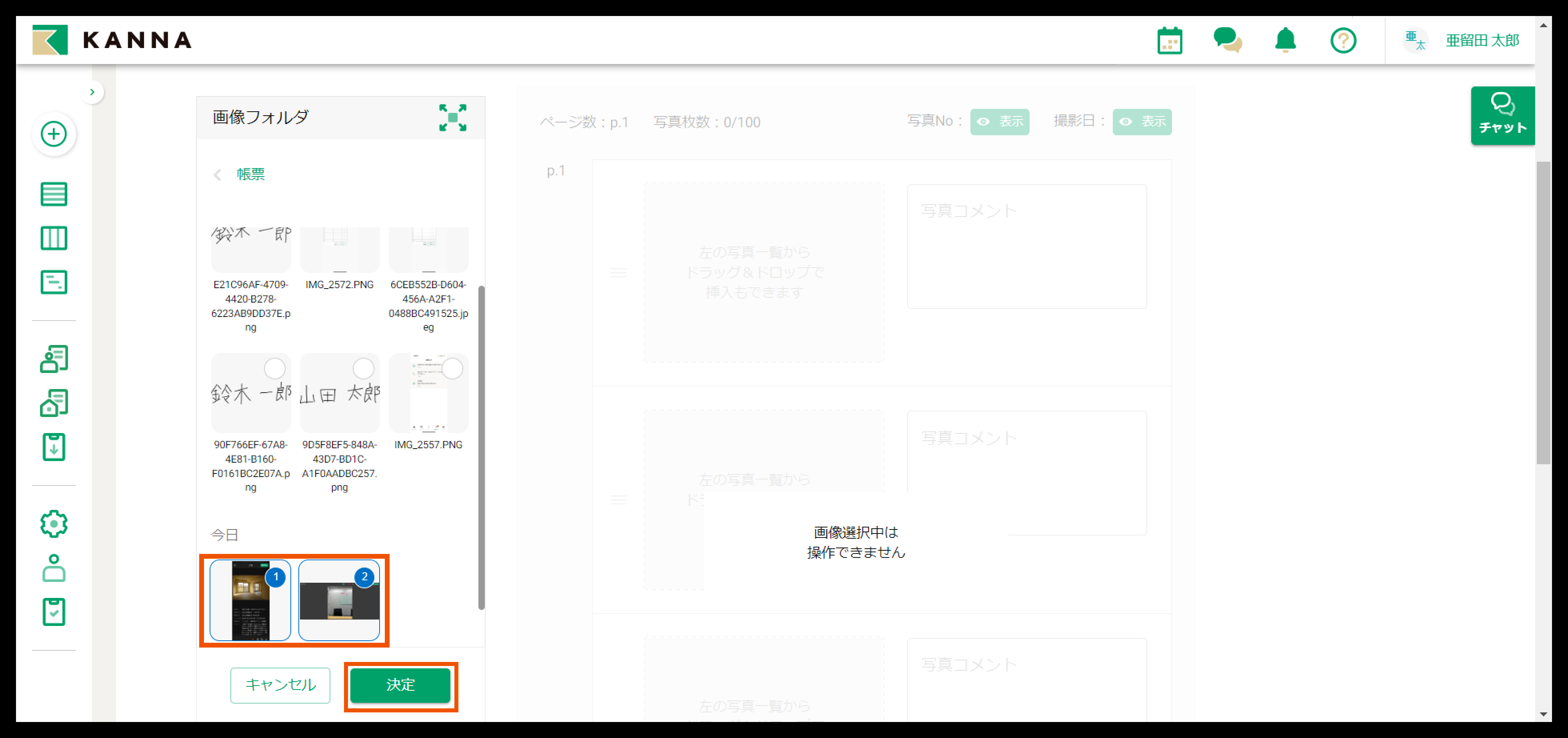This screenshot has height=738, width=1568.
Task: Open the board columns sidebar item
Action: coord(54,238)
